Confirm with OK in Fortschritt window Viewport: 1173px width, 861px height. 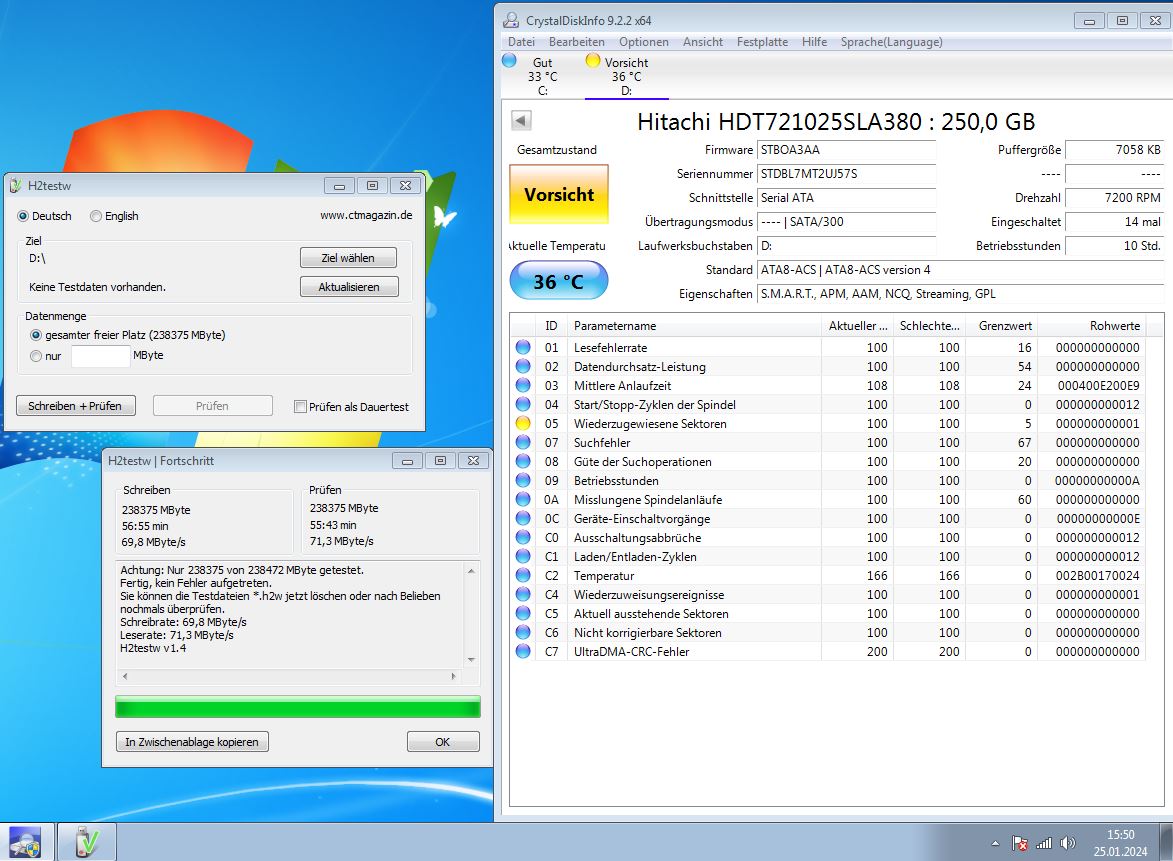coord(443,741)
